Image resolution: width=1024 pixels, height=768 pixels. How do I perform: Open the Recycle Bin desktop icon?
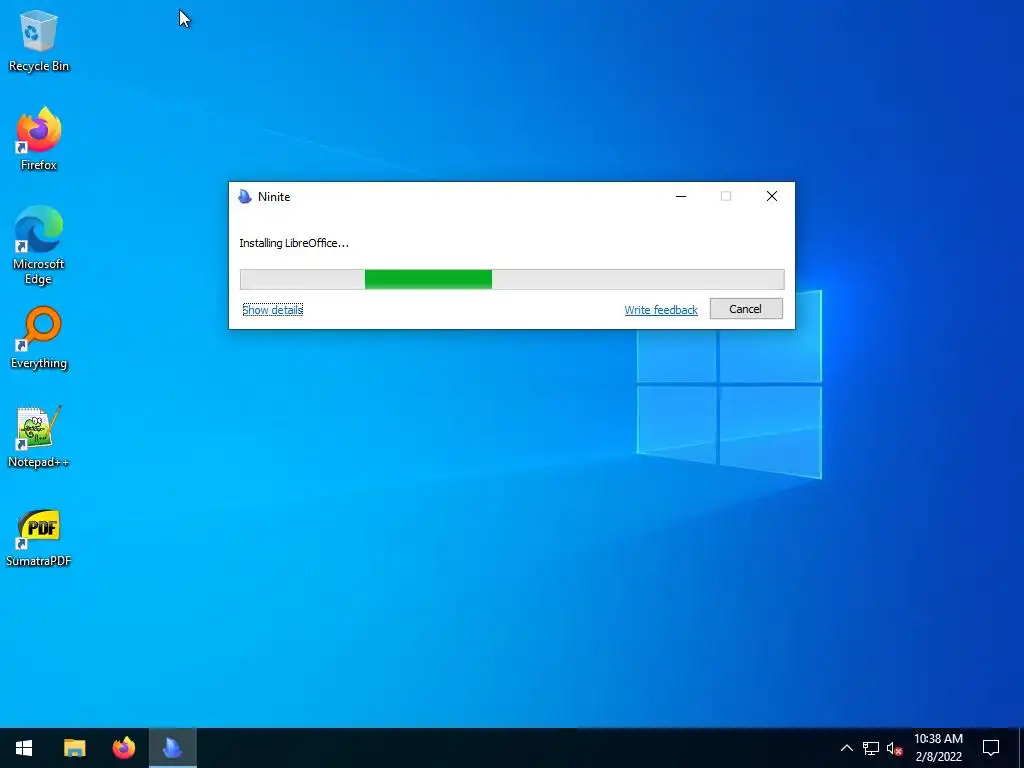[39, 40]
